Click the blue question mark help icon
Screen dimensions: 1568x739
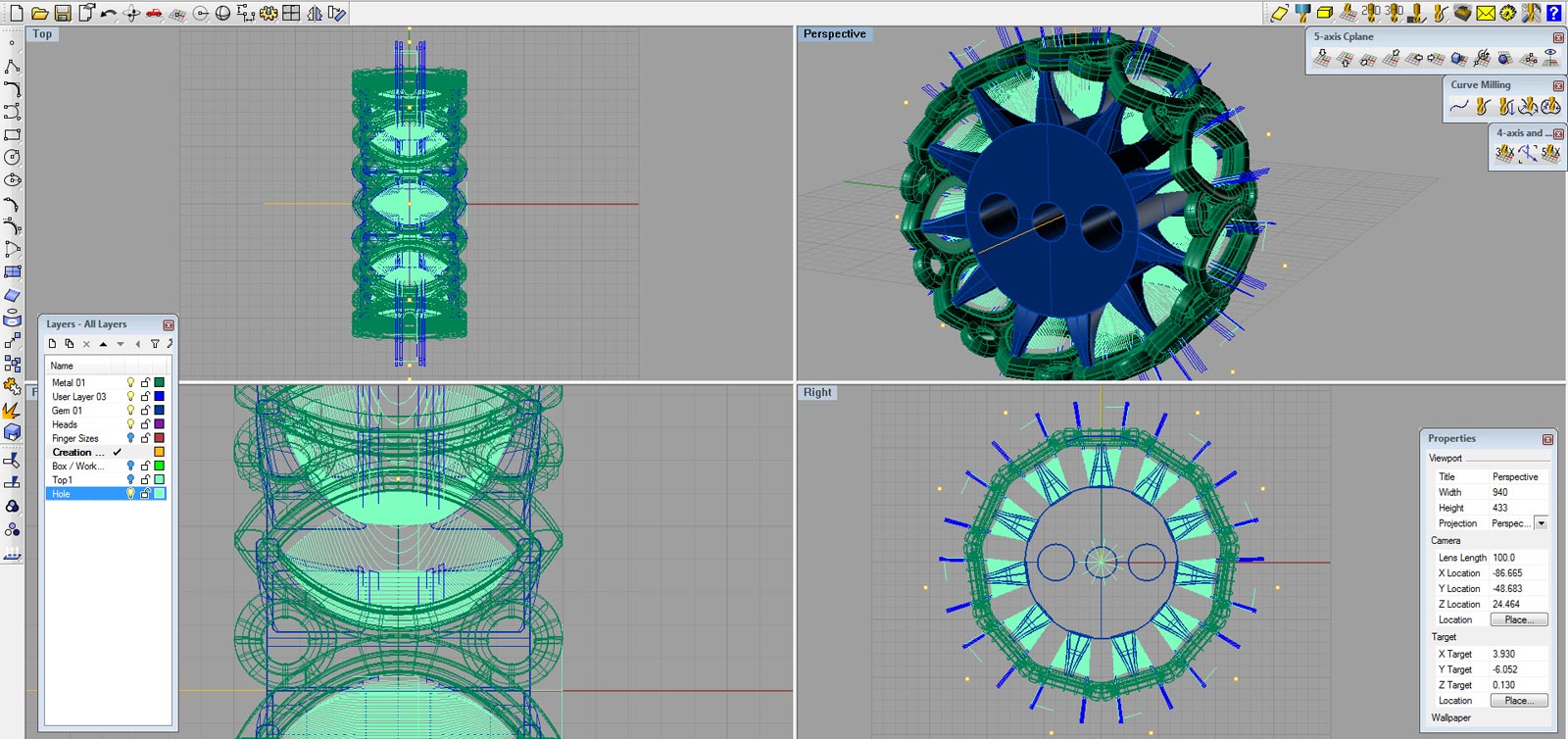click(1553, 13)
